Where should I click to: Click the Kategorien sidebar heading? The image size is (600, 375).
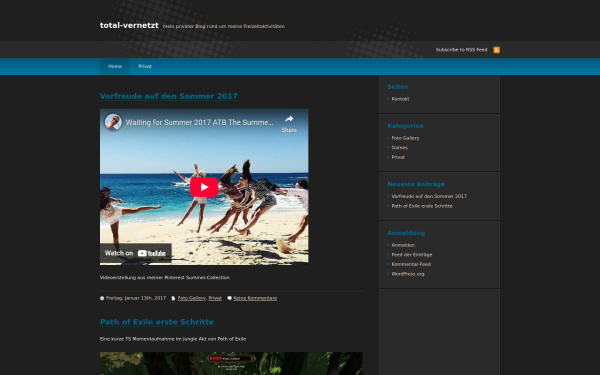(x=405, y=126)
